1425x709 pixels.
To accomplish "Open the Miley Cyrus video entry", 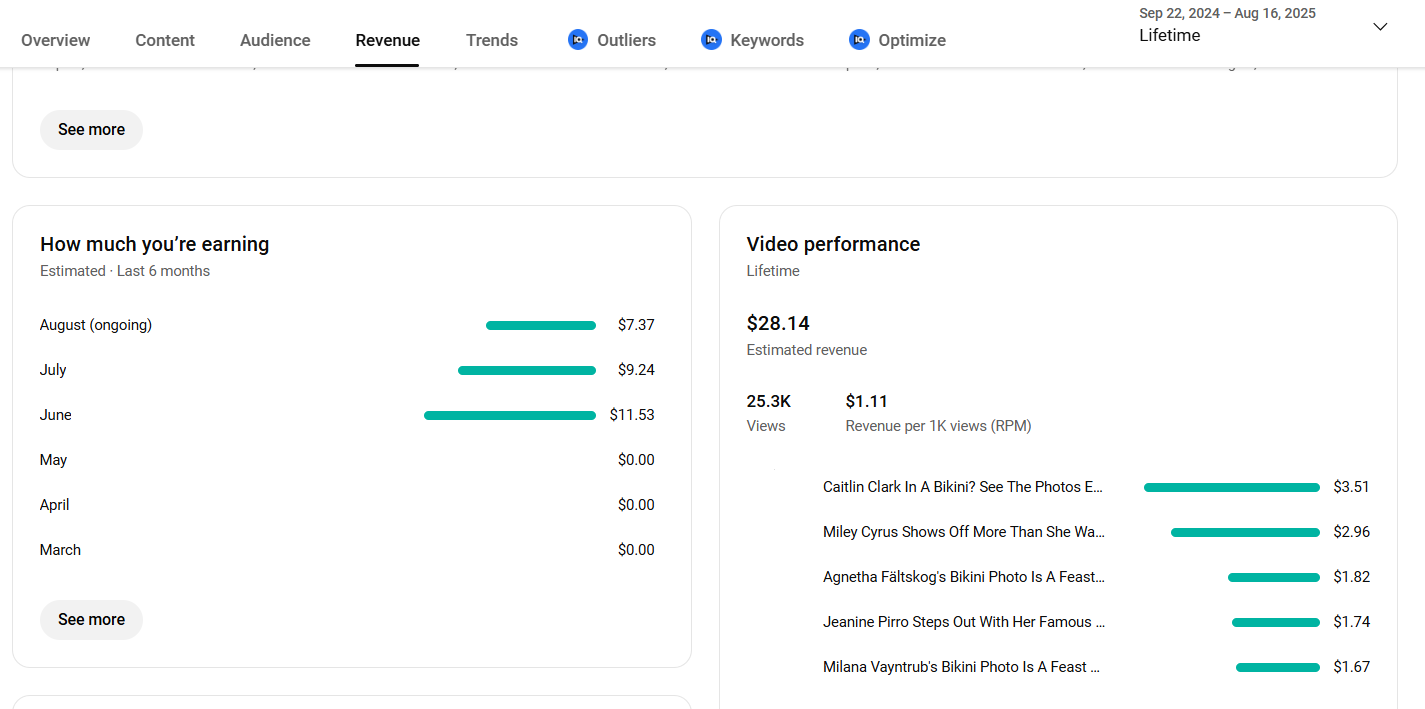I will (963, 532).
